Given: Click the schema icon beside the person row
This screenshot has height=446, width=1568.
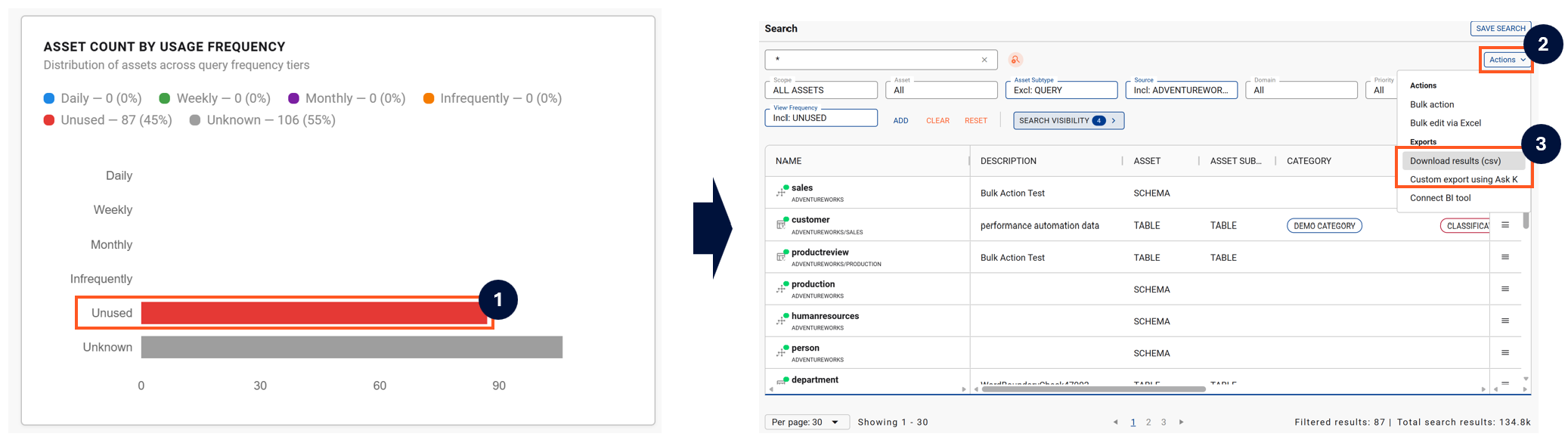Looking at the screenshot, I should click(x=782, y=352).
